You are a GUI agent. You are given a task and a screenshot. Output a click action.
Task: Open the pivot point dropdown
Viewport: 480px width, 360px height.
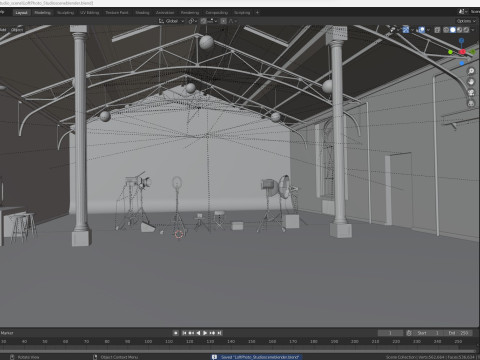click(192, 21)
